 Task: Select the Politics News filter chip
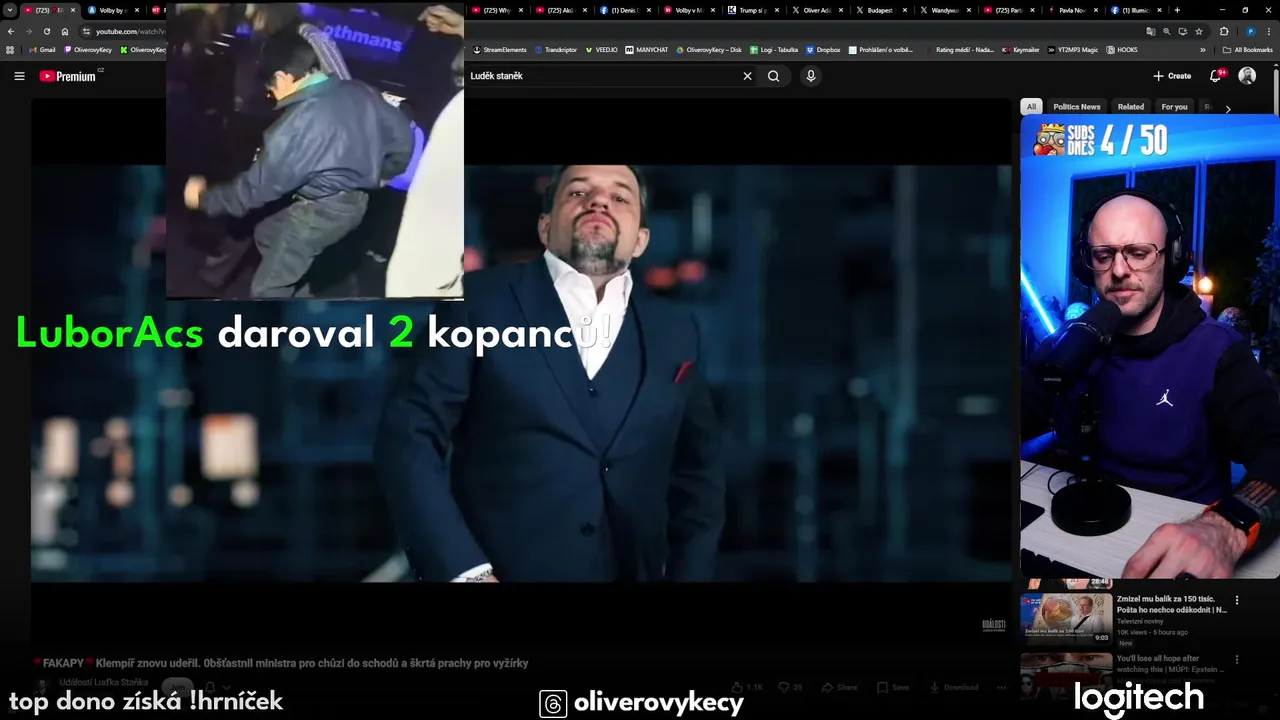1076,107
